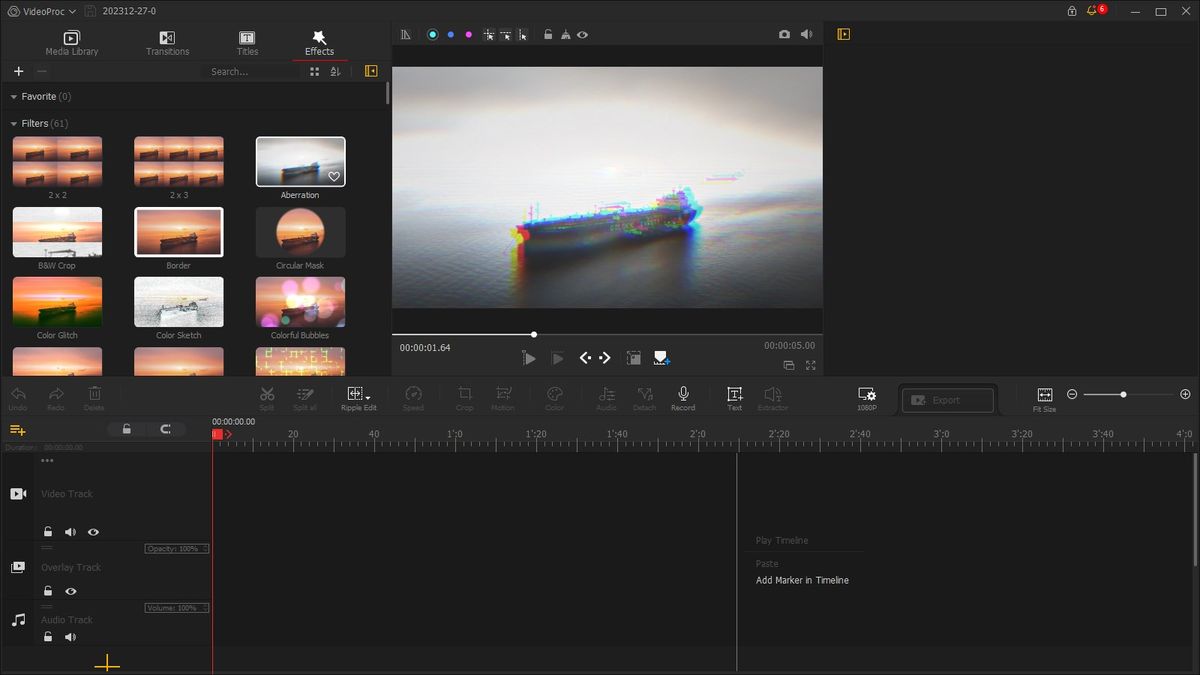Add a favorite heart on Aberration
Image resolution: width=1200 pixels, height=675 pixels.
334,177
